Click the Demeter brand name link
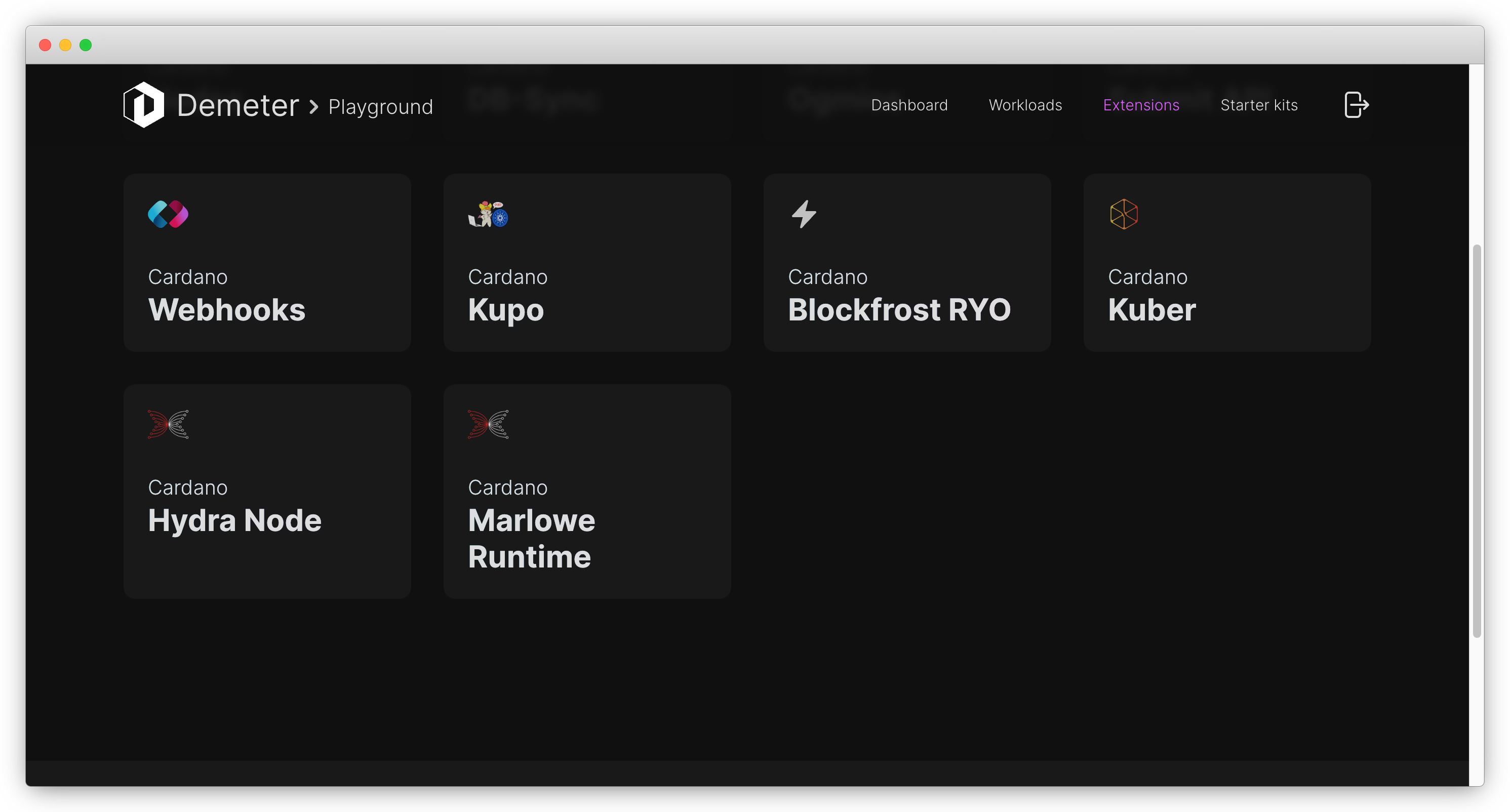1510x812 pixels. pos(238,105)
